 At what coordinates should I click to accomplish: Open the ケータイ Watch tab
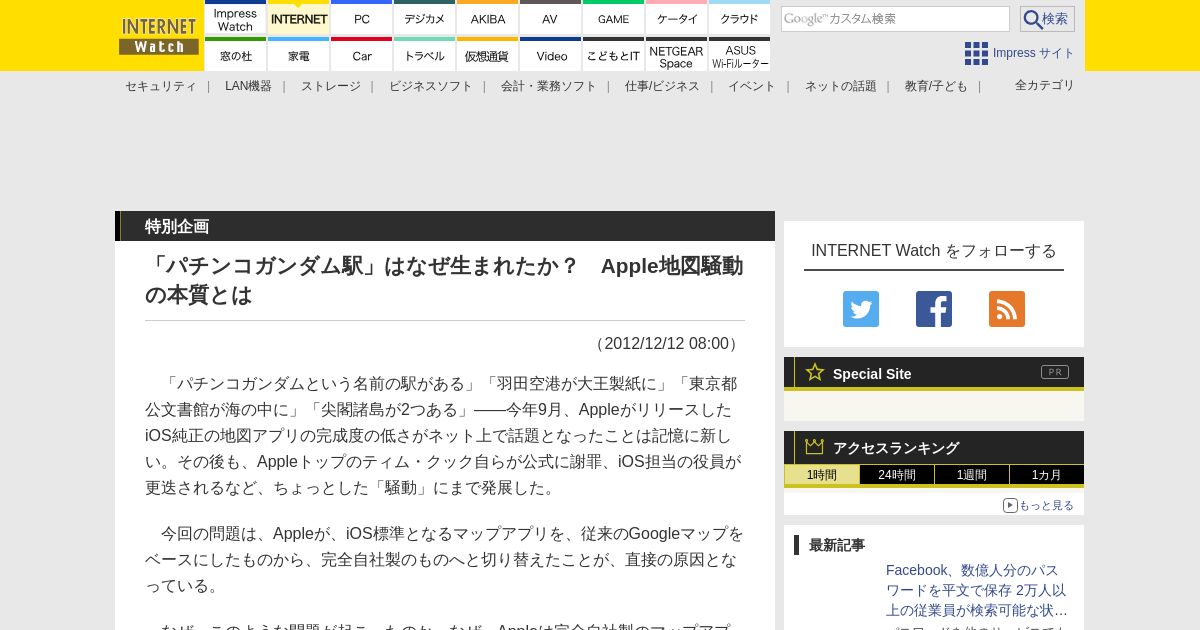[x=677, y=18]
